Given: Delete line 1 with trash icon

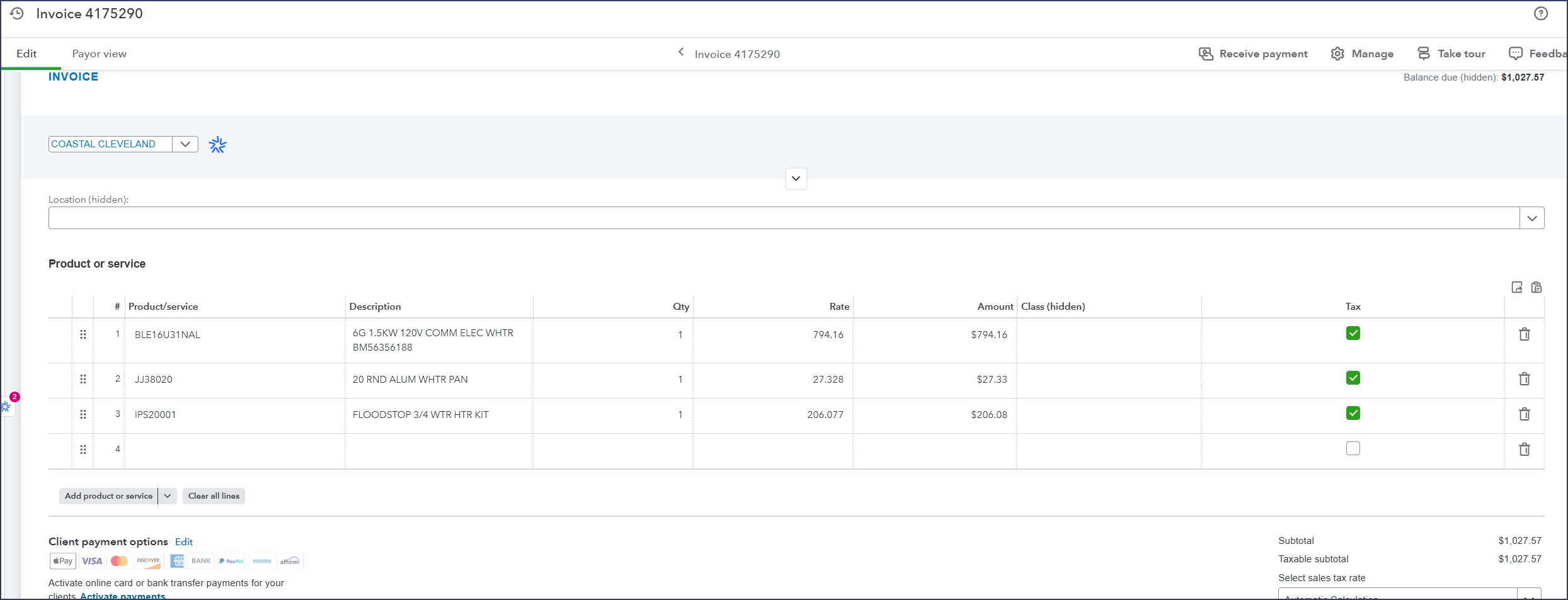Looking at the screenshot, I should tap(1525, 334).
